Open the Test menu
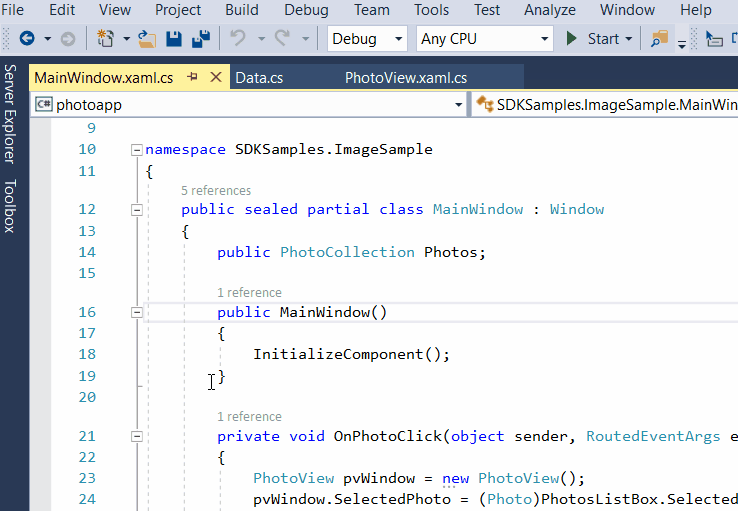 pyautogui.click(x=487, y=9)
